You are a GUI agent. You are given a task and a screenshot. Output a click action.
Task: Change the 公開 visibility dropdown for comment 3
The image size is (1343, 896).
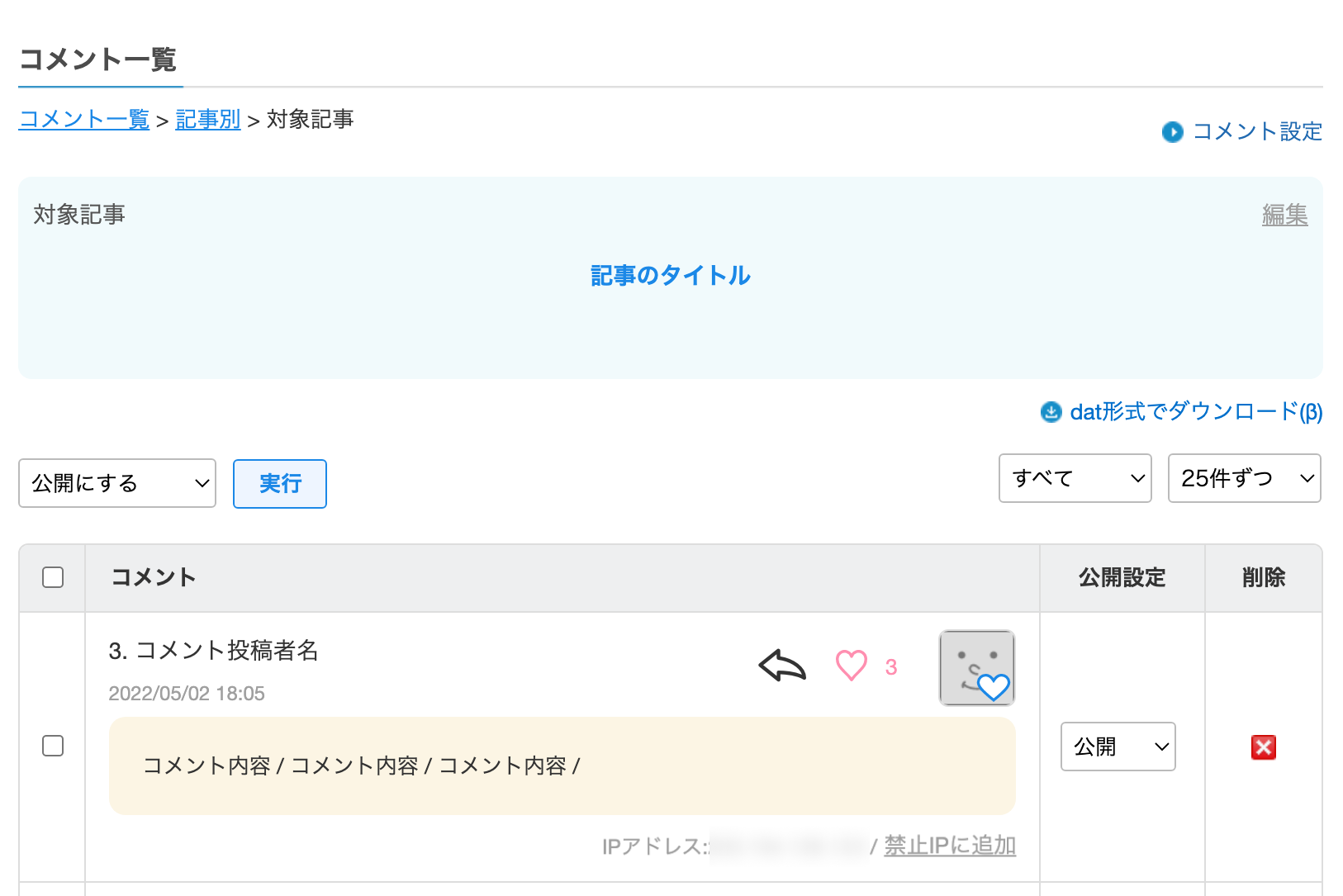point(1118,747)
